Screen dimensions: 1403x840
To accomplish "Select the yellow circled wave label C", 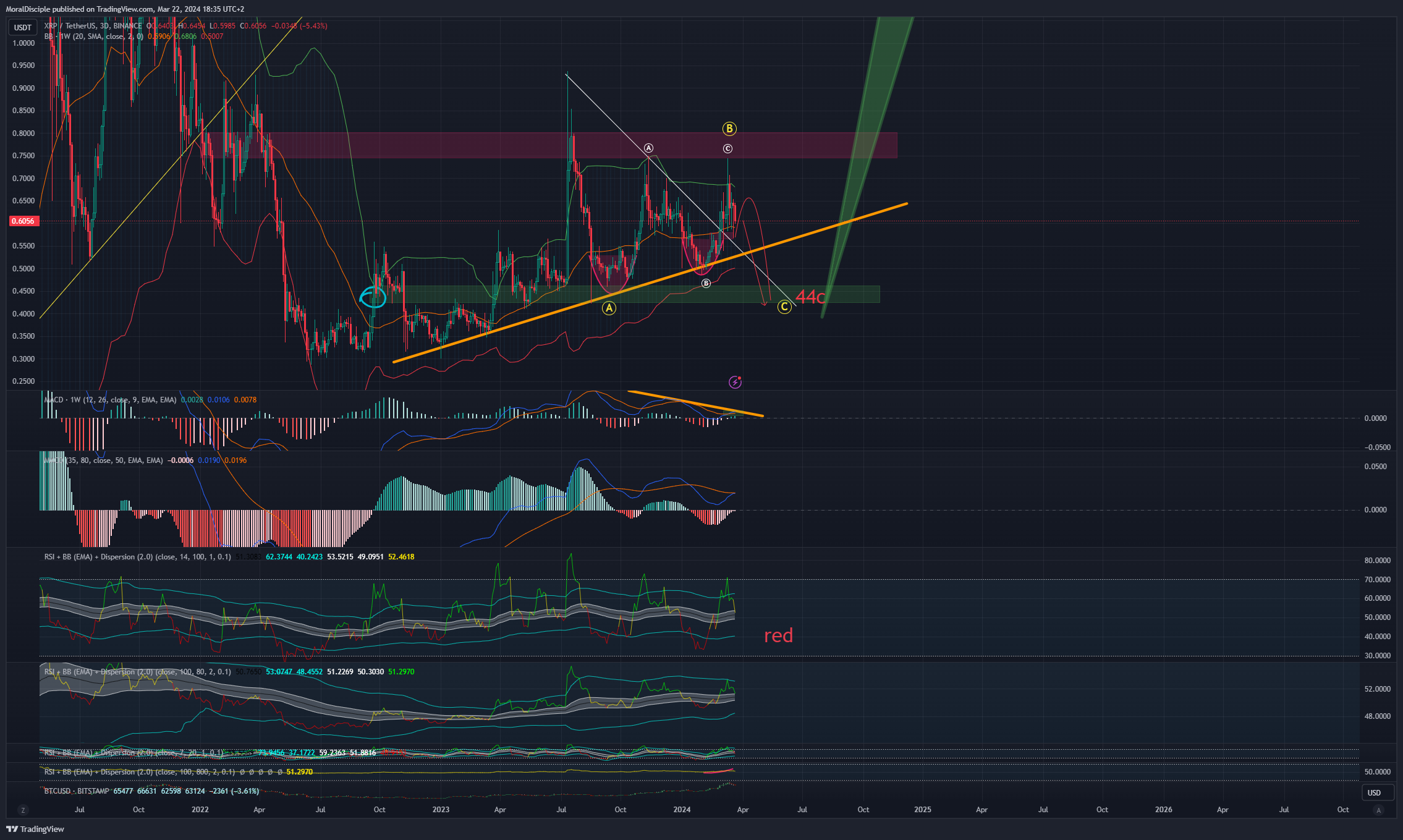I will click(x=784, y=307).
